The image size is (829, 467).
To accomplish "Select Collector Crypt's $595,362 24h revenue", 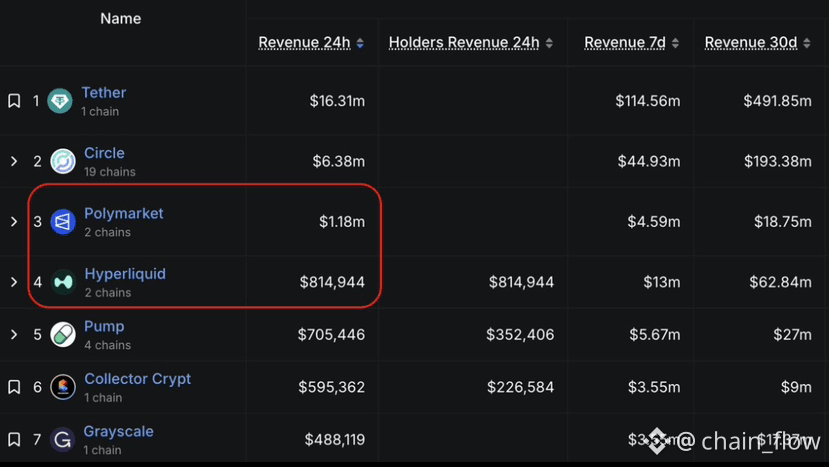I will point(331,387).
